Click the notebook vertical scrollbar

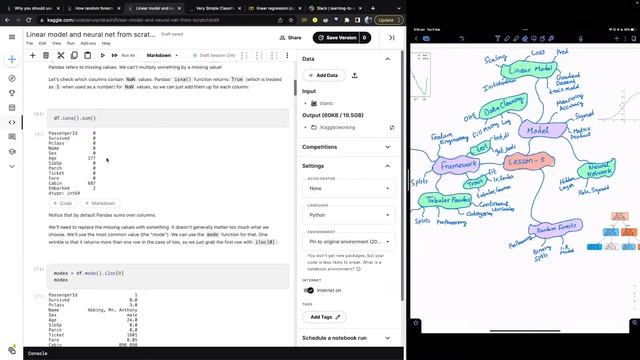[295, 87]
